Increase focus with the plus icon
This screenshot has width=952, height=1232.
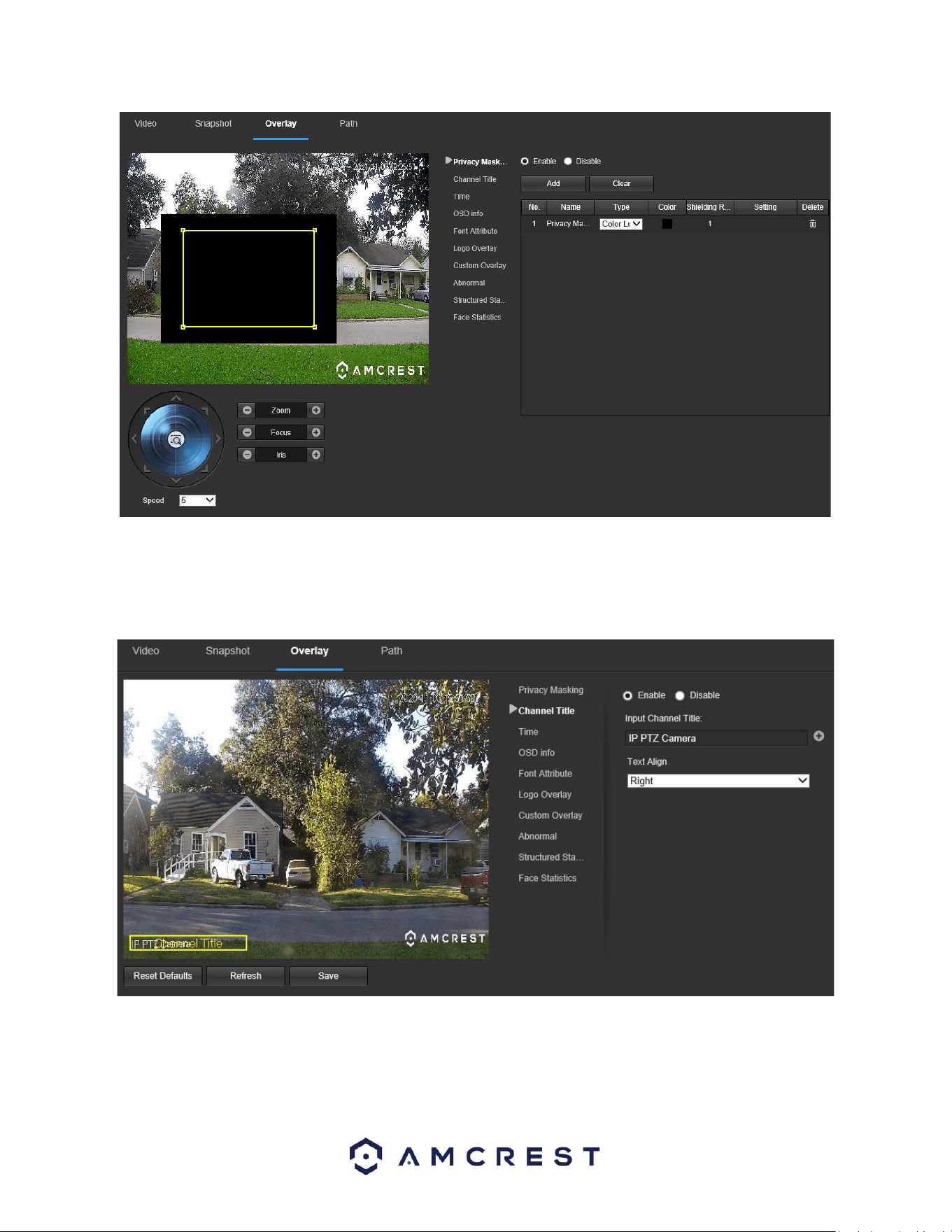pos(316,432)
